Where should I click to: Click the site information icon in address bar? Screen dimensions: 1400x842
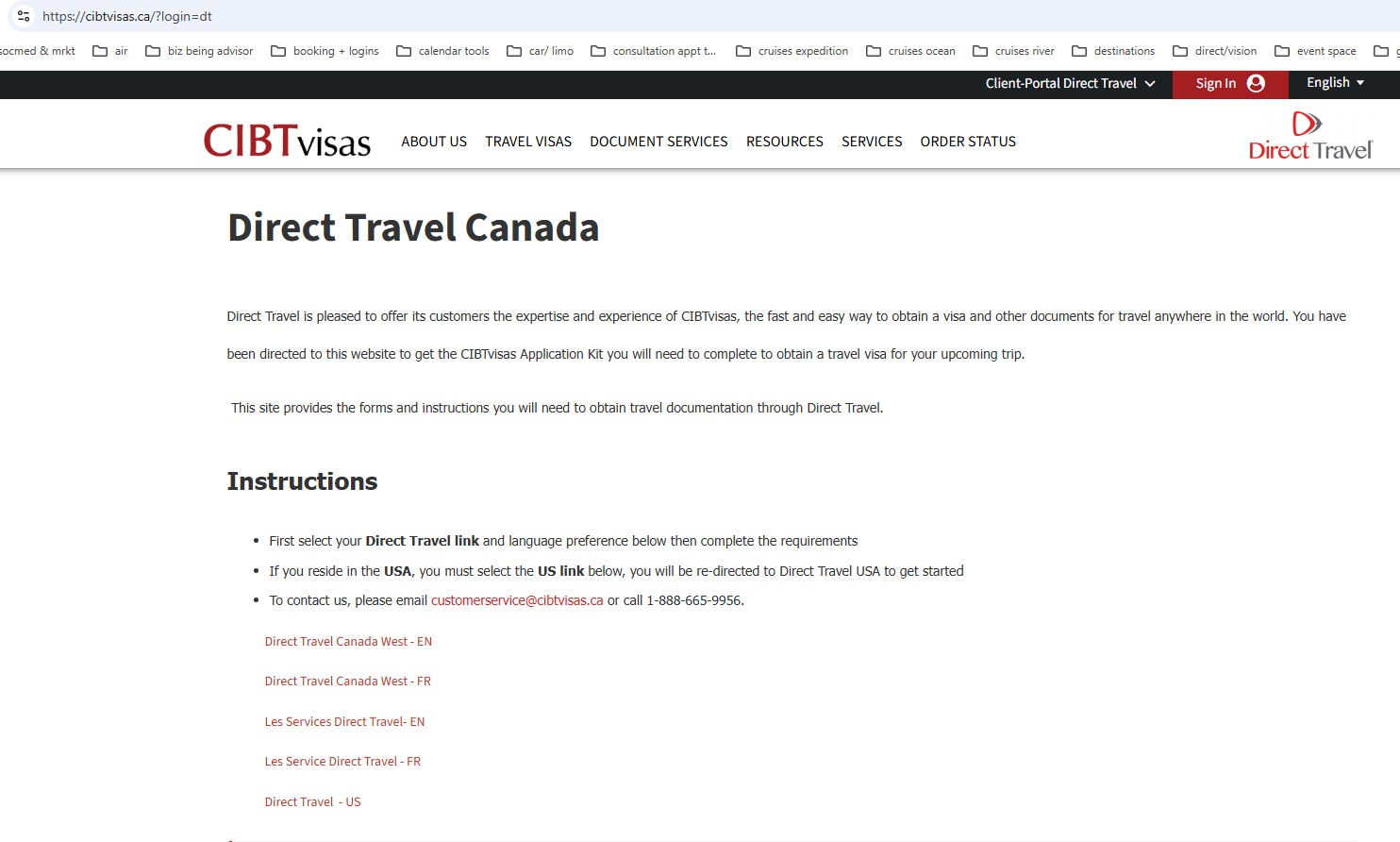point(24,16)
